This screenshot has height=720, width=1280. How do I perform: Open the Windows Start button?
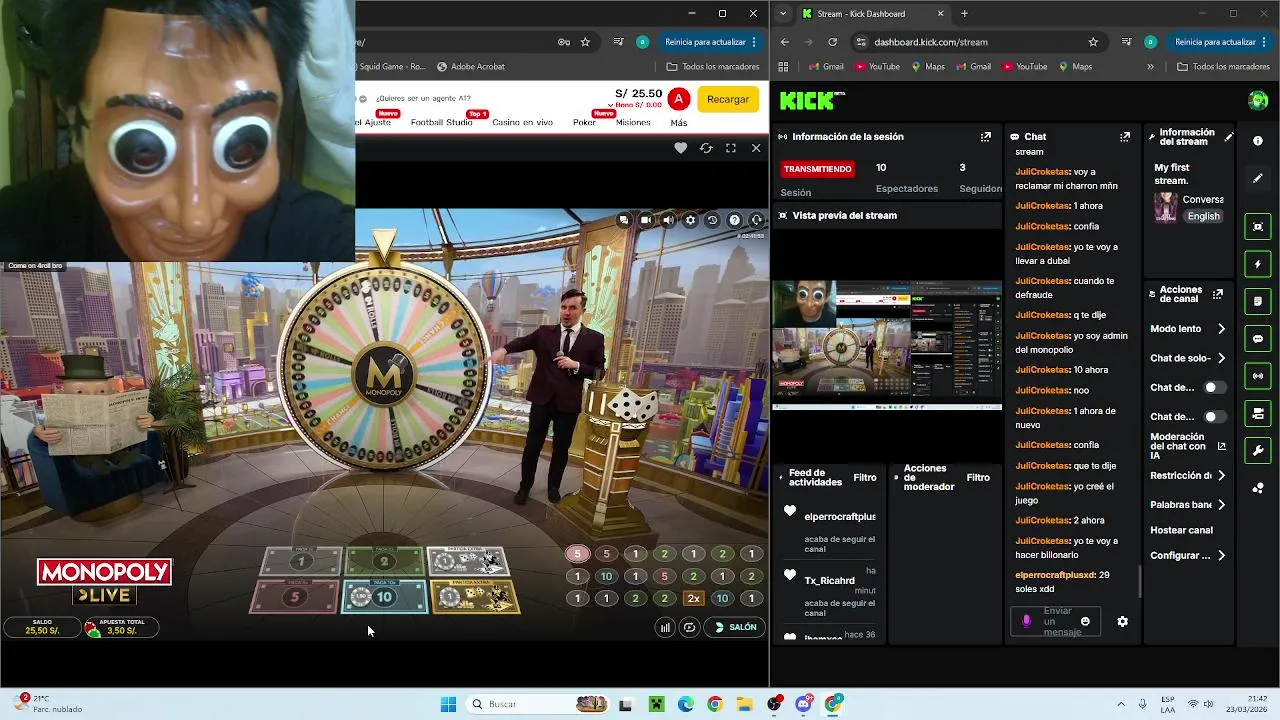448,704
